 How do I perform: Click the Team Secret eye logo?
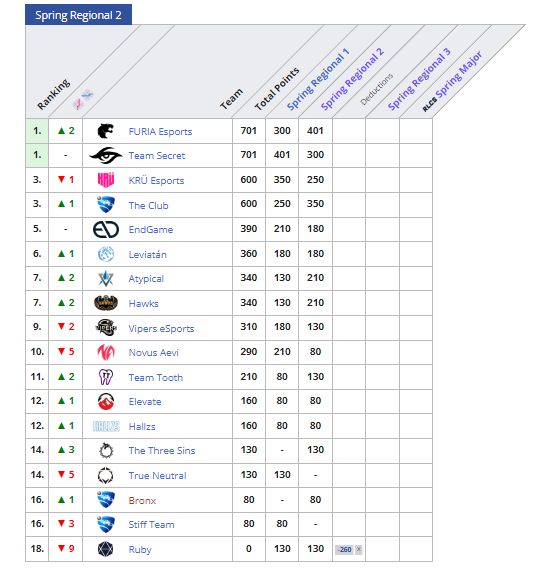pyautogui.click(x=106, y=155)
